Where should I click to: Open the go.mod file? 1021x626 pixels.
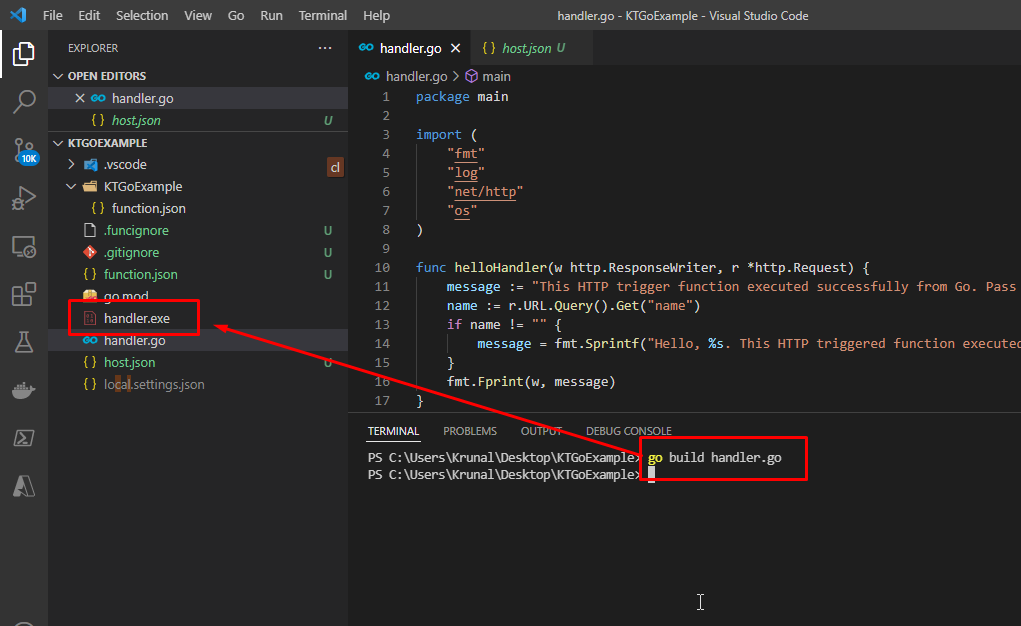tap(198, 296)
